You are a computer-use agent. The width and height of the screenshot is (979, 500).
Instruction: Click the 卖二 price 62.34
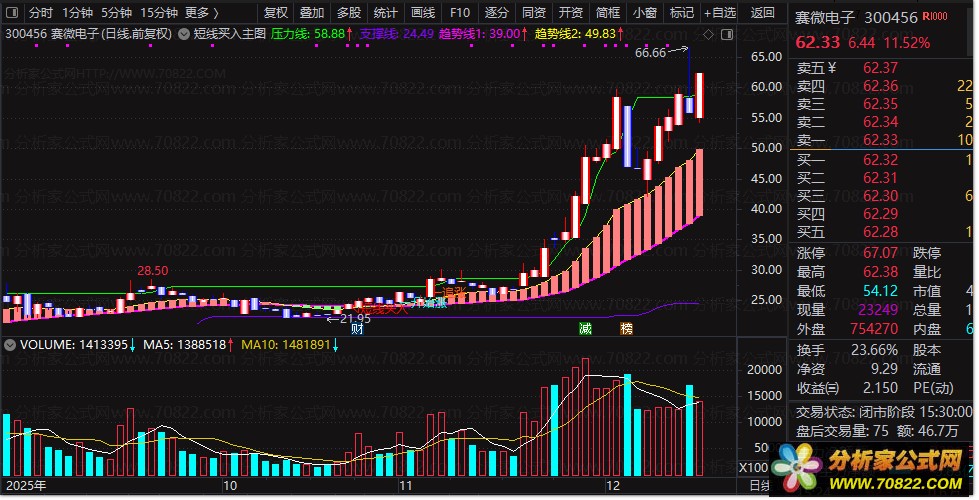coord(880,122)
